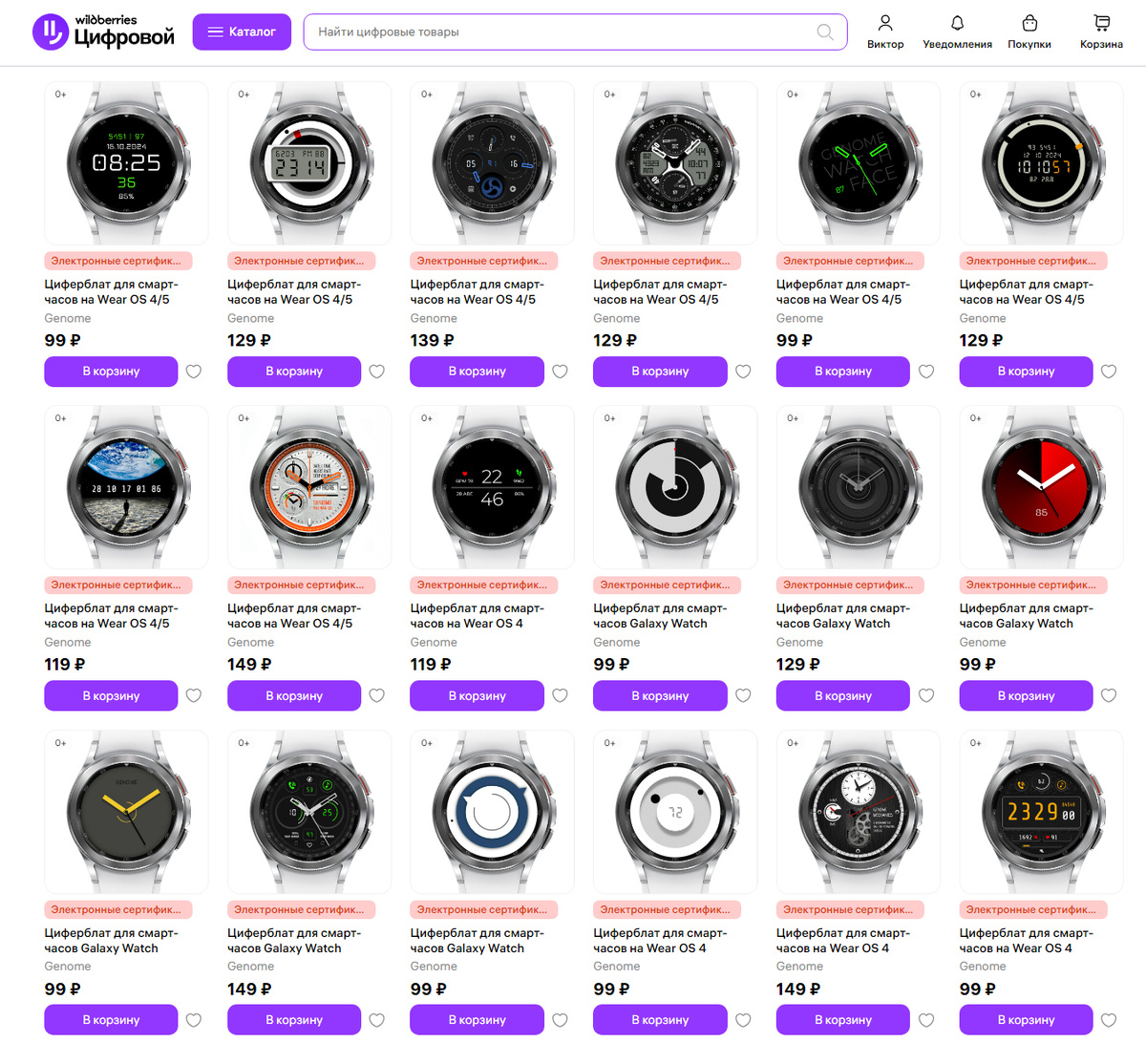Viewport: 1146px width, 1064px height.
Task: Open the black-white spiral watch image
Action: click(x=675, y=487)
